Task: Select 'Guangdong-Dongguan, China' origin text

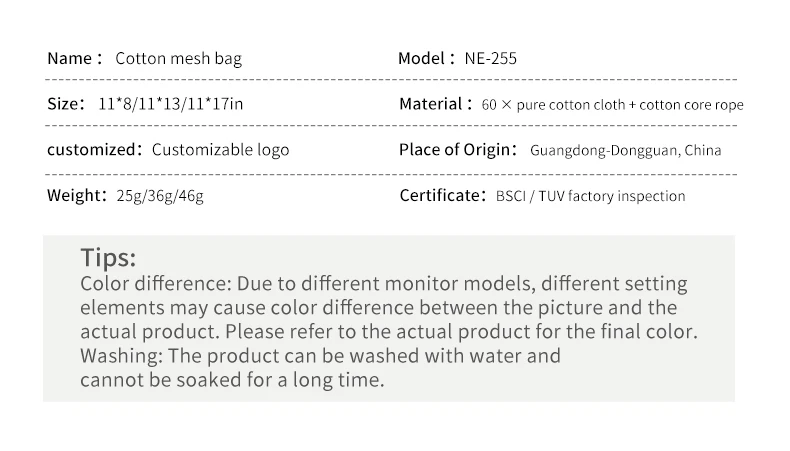Action: coord(625,151)
